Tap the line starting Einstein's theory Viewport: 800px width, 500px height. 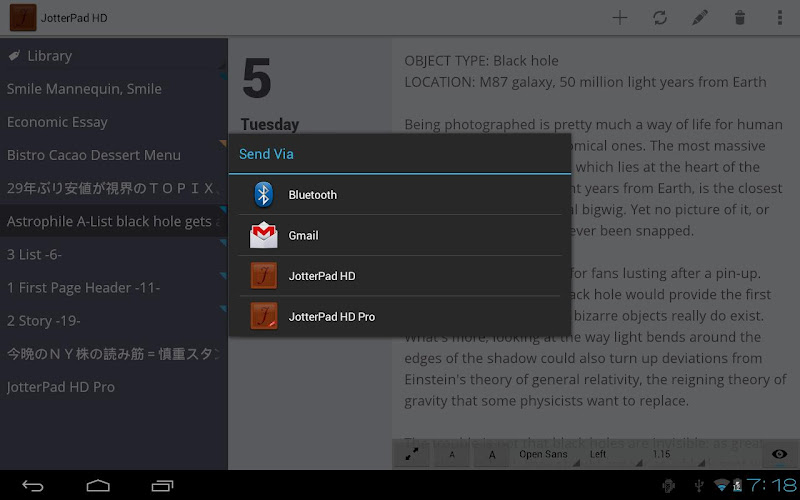click(x=595, y=379)
